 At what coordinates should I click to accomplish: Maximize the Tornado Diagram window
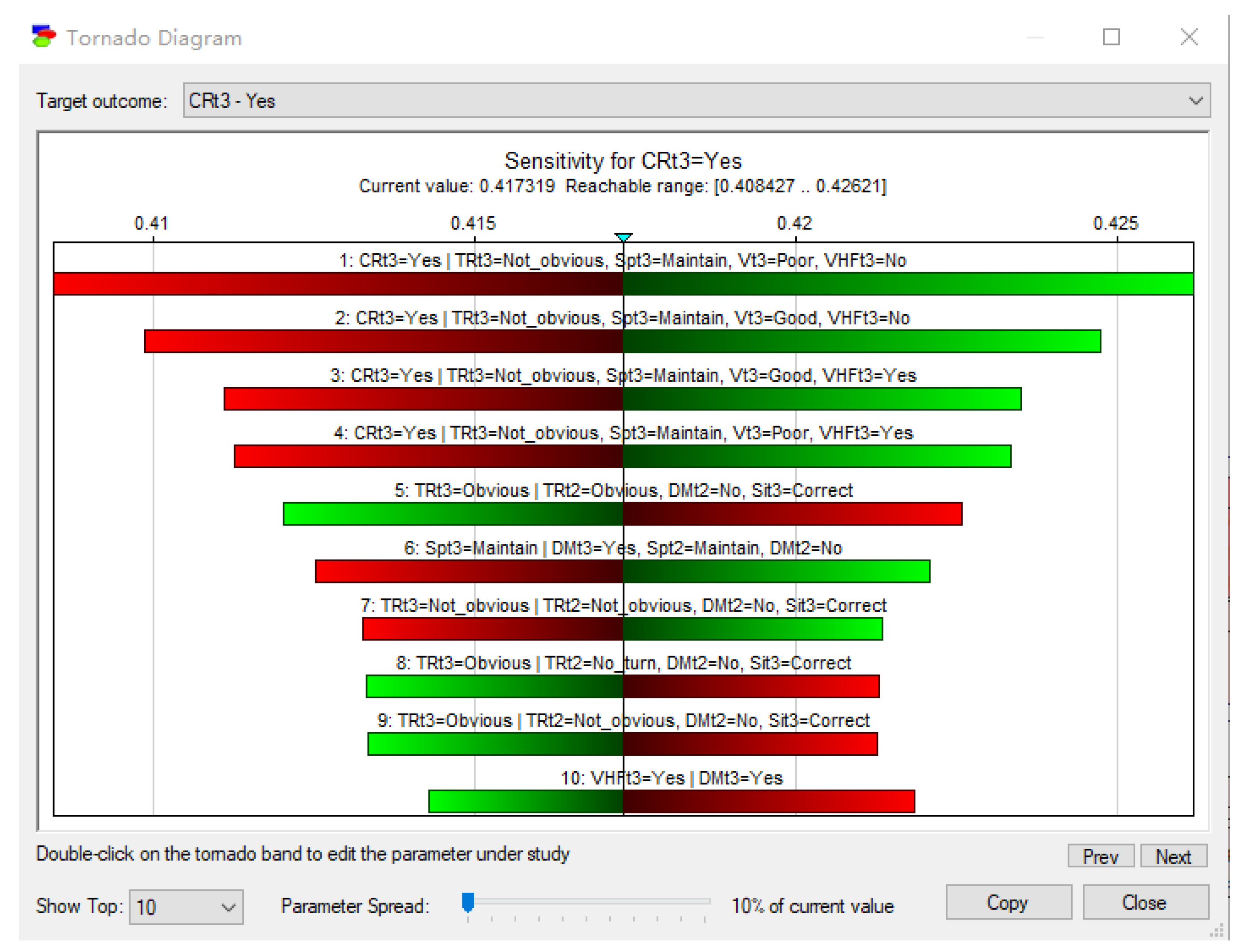coord(1111,37)
